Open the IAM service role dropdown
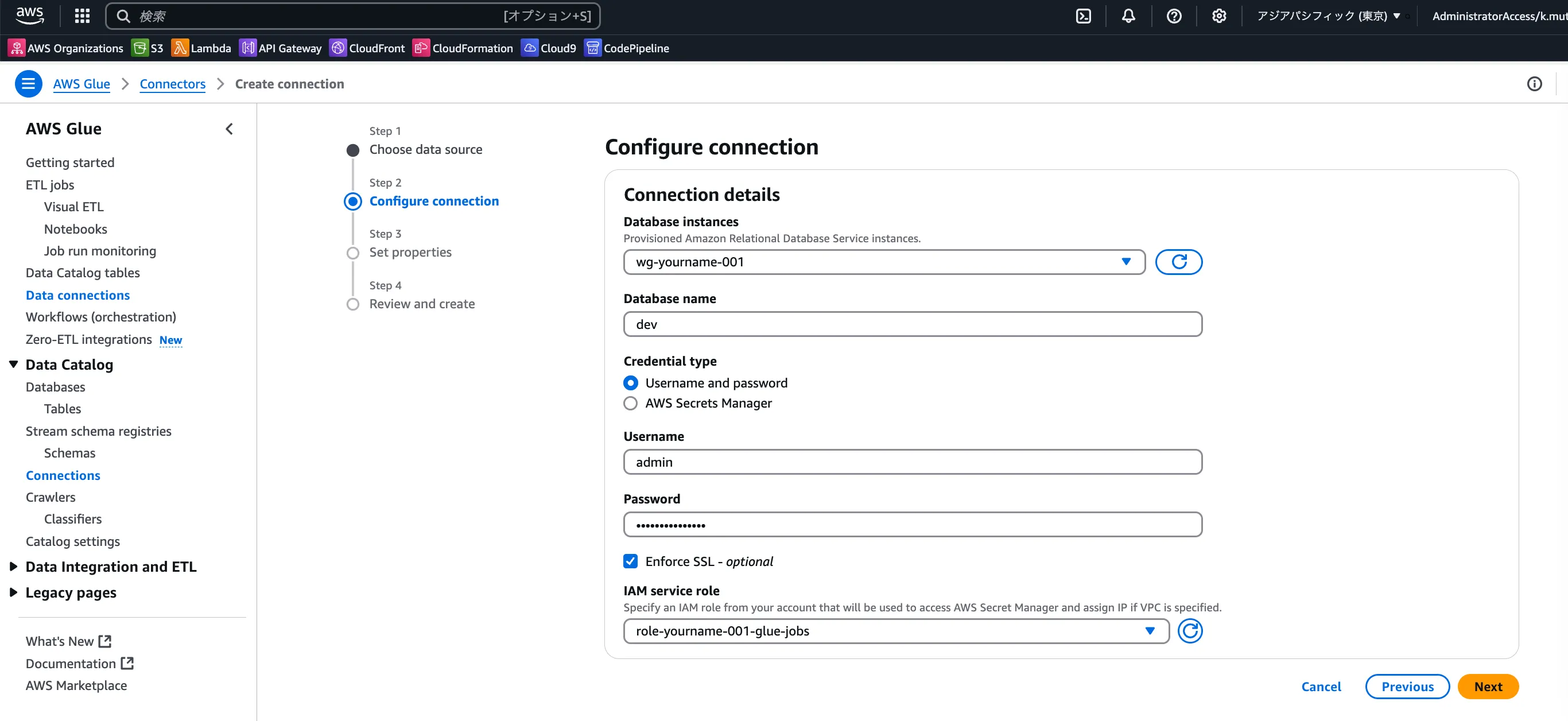 click(896, 631)
